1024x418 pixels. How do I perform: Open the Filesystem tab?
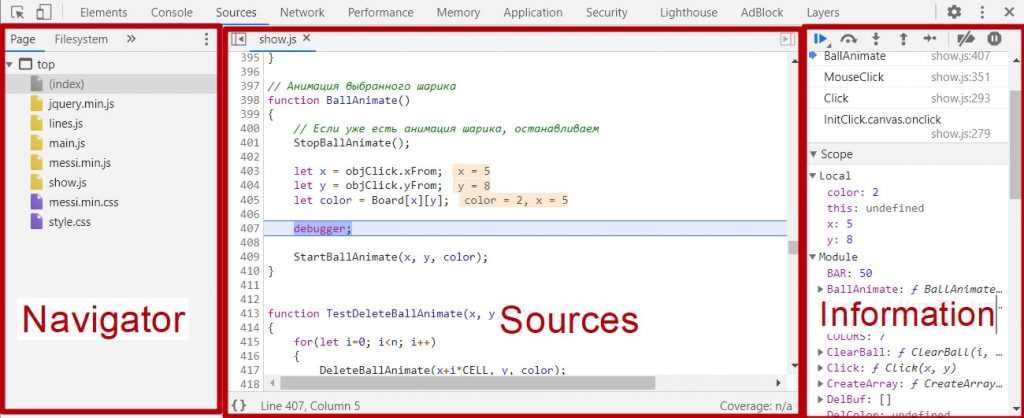point(81,39)
